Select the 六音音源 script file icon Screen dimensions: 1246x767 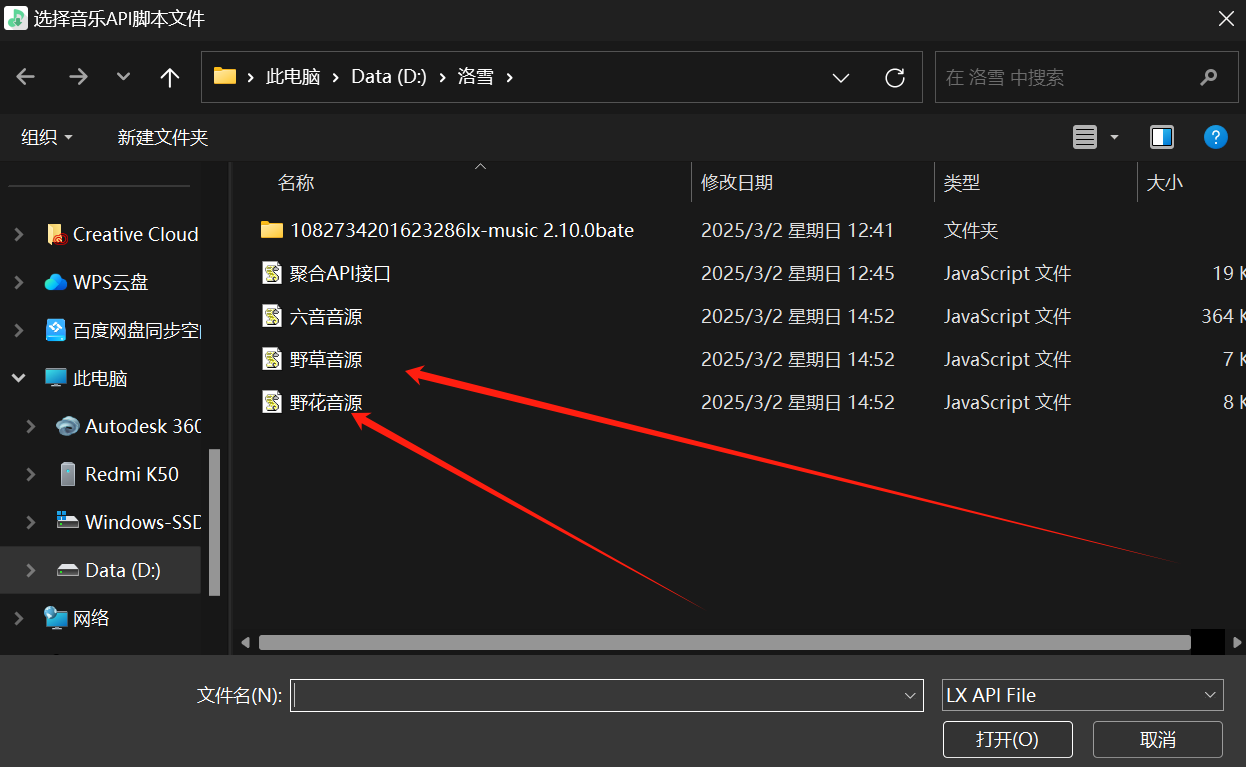tap(272, 316)
